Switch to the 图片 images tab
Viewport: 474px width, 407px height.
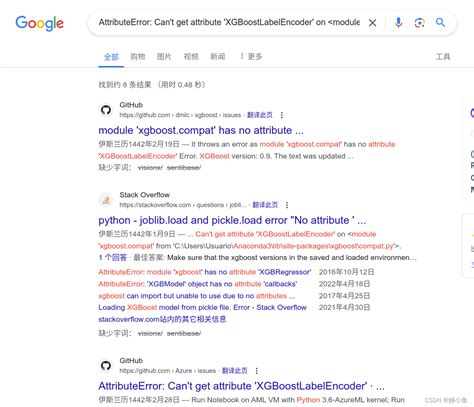coord(164,57)
